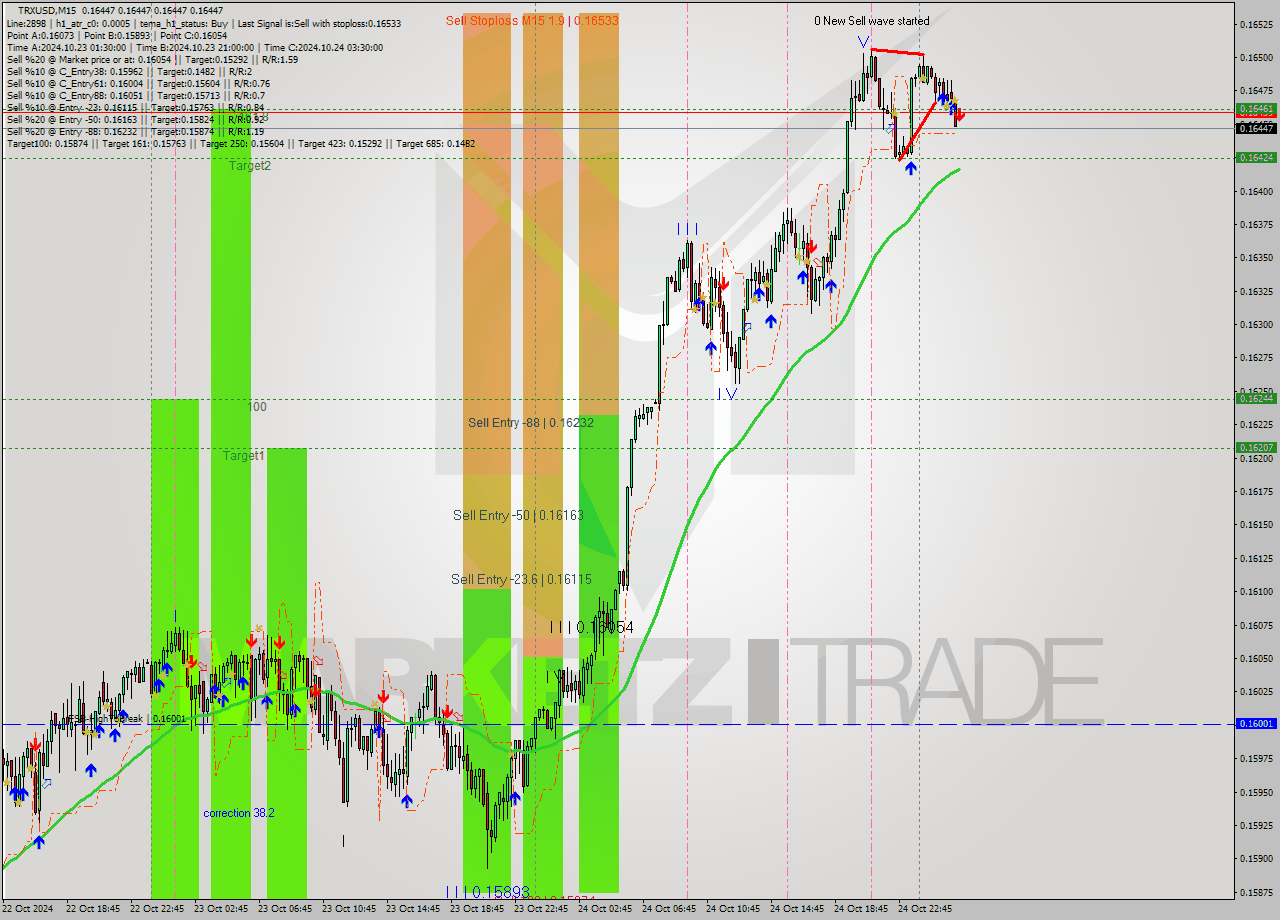This screenshot has width=1280, height=920.
Task: Click 'Sell Stoploss M15 1.9 | 0.16533' label
Action: pyautogui.click(x=532, y=20)
